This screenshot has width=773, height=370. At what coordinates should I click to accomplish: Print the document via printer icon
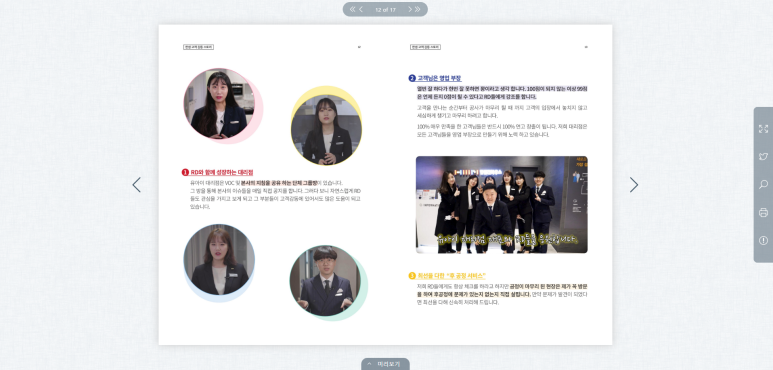click(x=763, y=213)
